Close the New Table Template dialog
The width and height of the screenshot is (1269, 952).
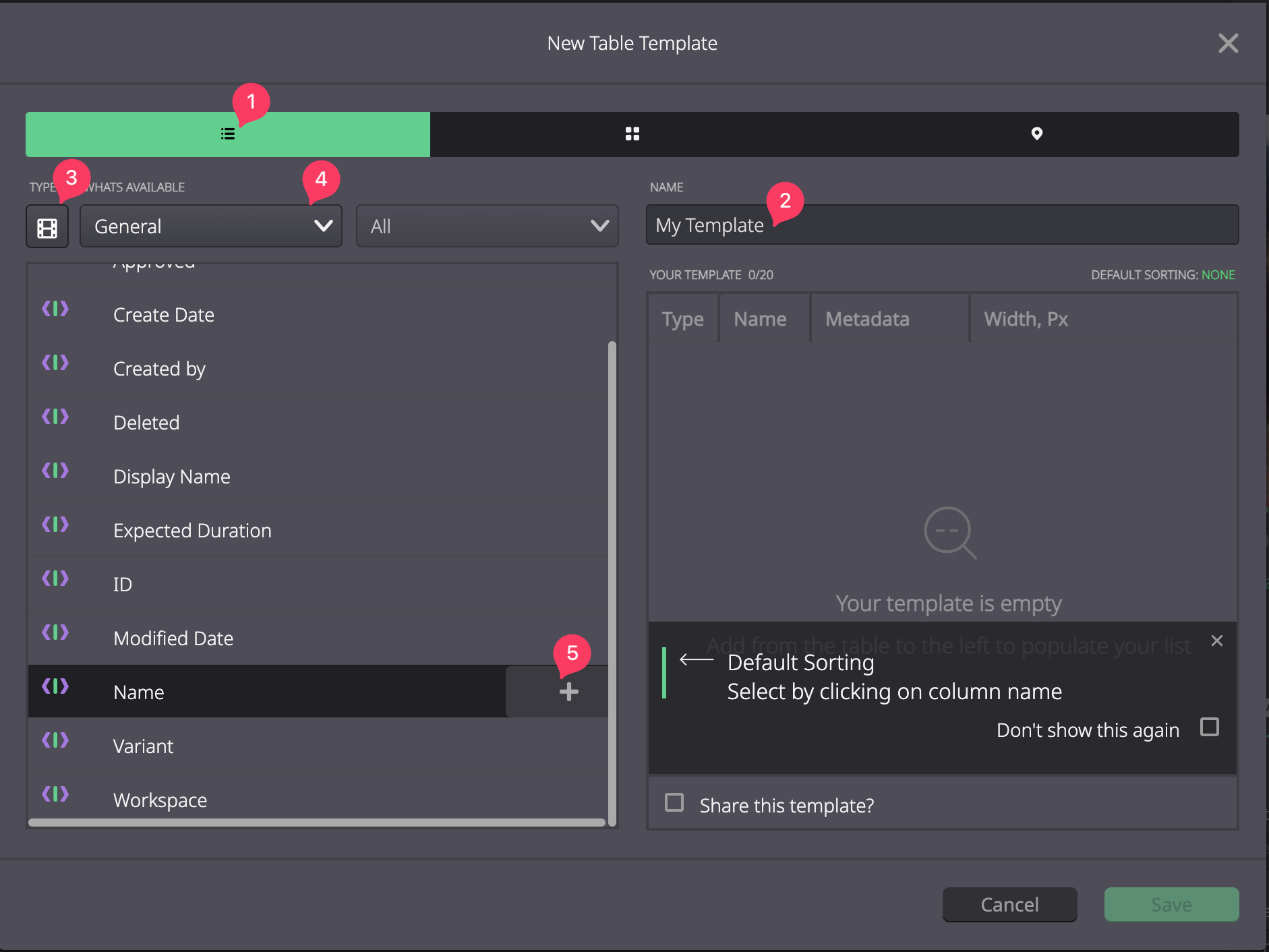[x=1228, y=43]
